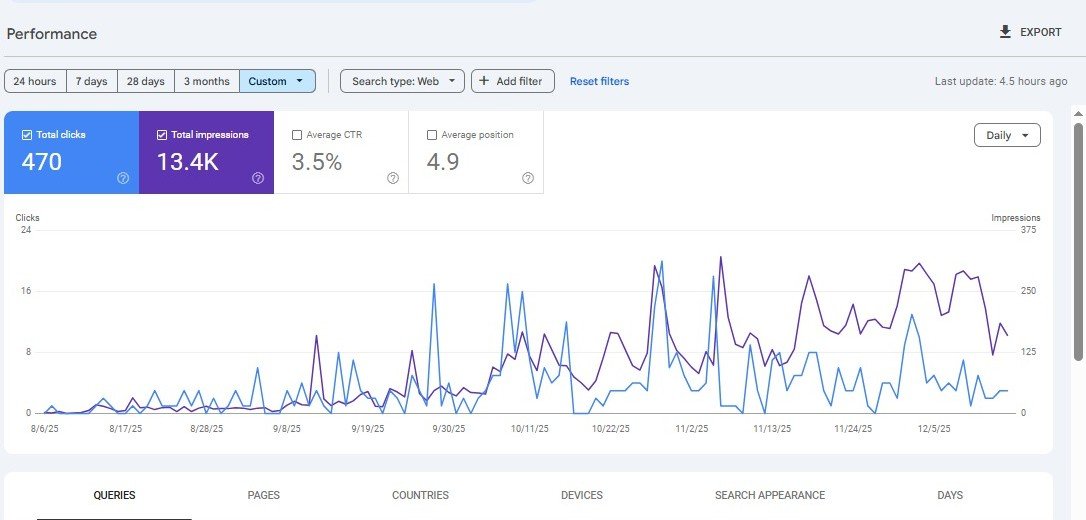Uncheck the Total impressions checkbox
The height and width of the screenshot is (520, 1086).
tap(162, 135)
